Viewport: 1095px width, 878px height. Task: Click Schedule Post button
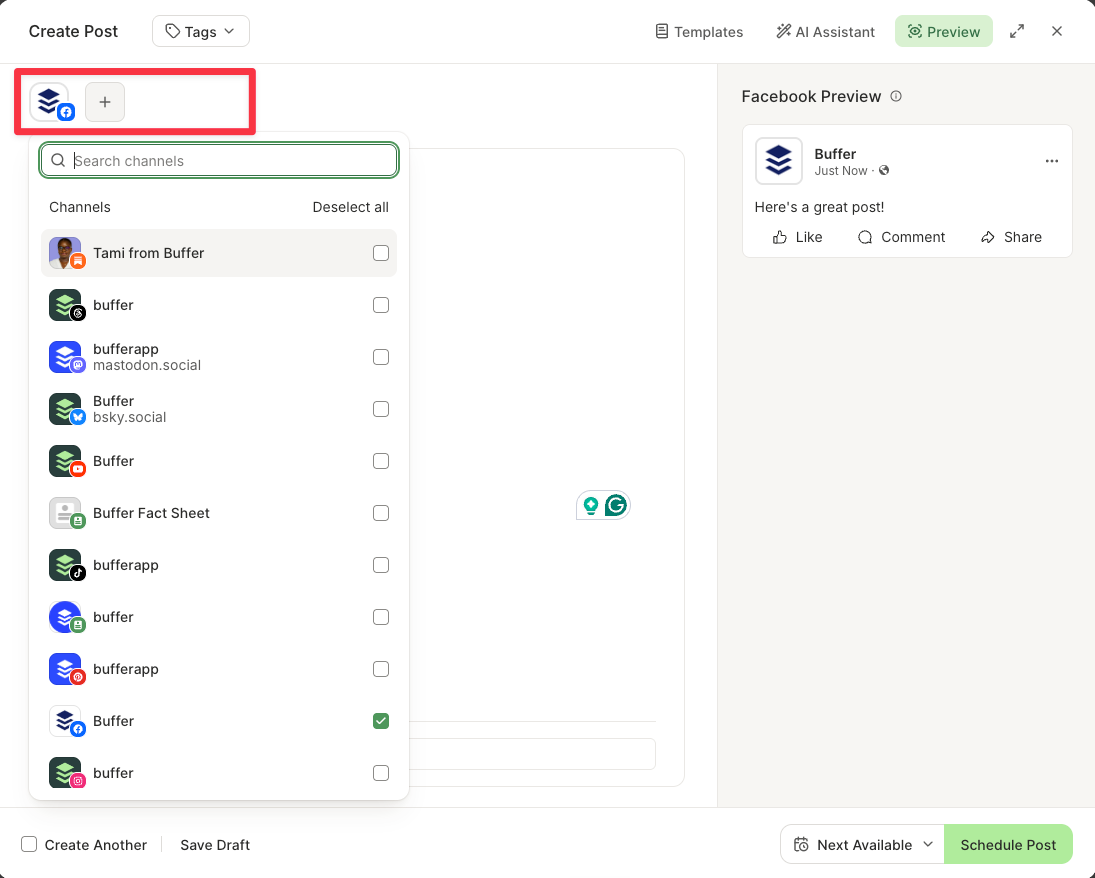1008,844
